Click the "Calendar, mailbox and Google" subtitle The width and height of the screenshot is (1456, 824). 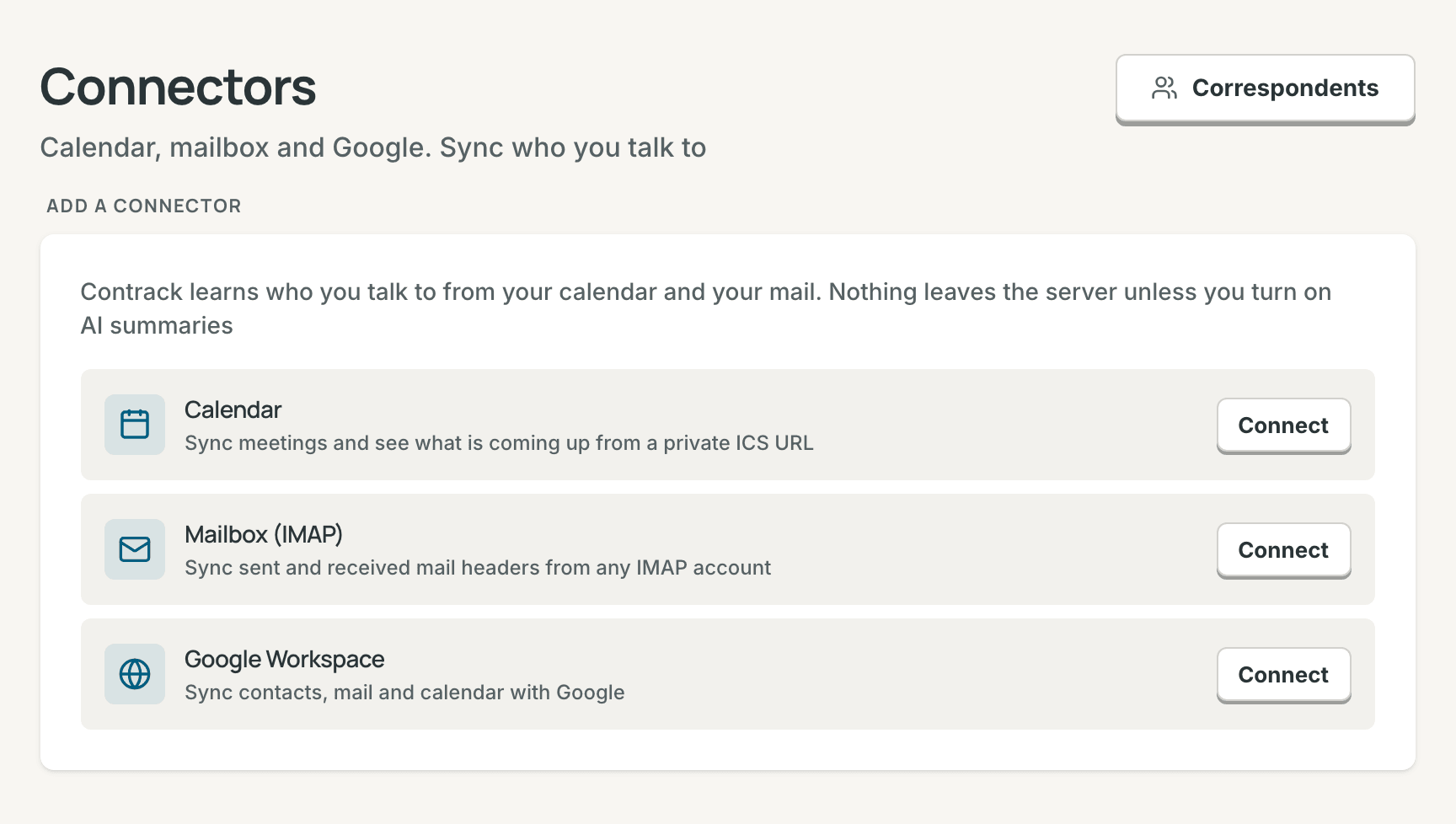(x=373, y=147)
